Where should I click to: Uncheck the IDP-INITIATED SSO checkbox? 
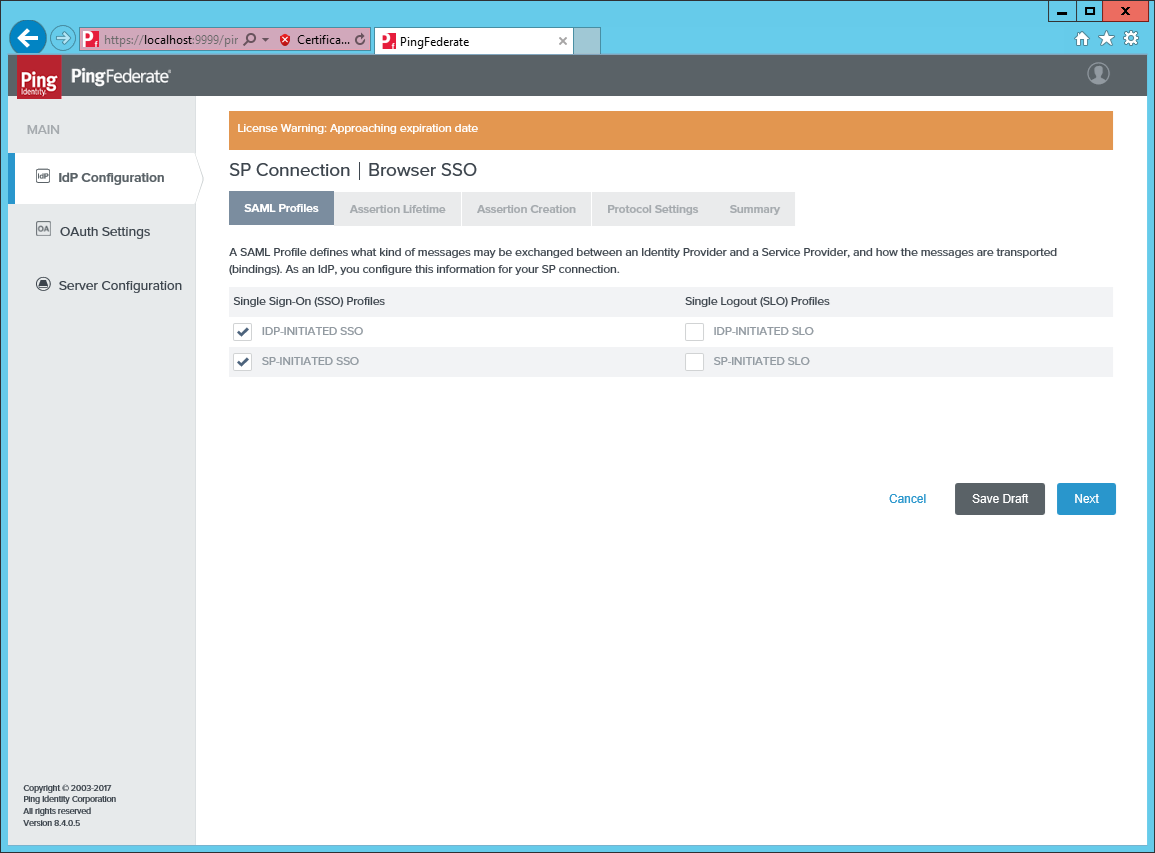tap(243, 331)
